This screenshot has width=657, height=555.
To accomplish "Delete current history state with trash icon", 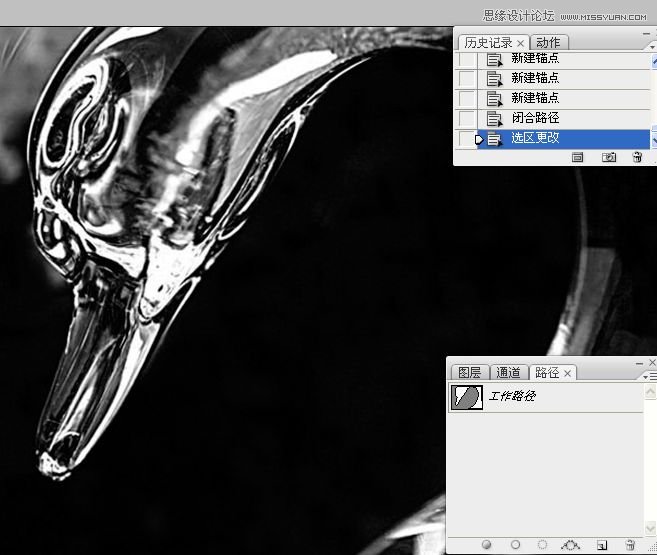I will (x=637, y=157).
